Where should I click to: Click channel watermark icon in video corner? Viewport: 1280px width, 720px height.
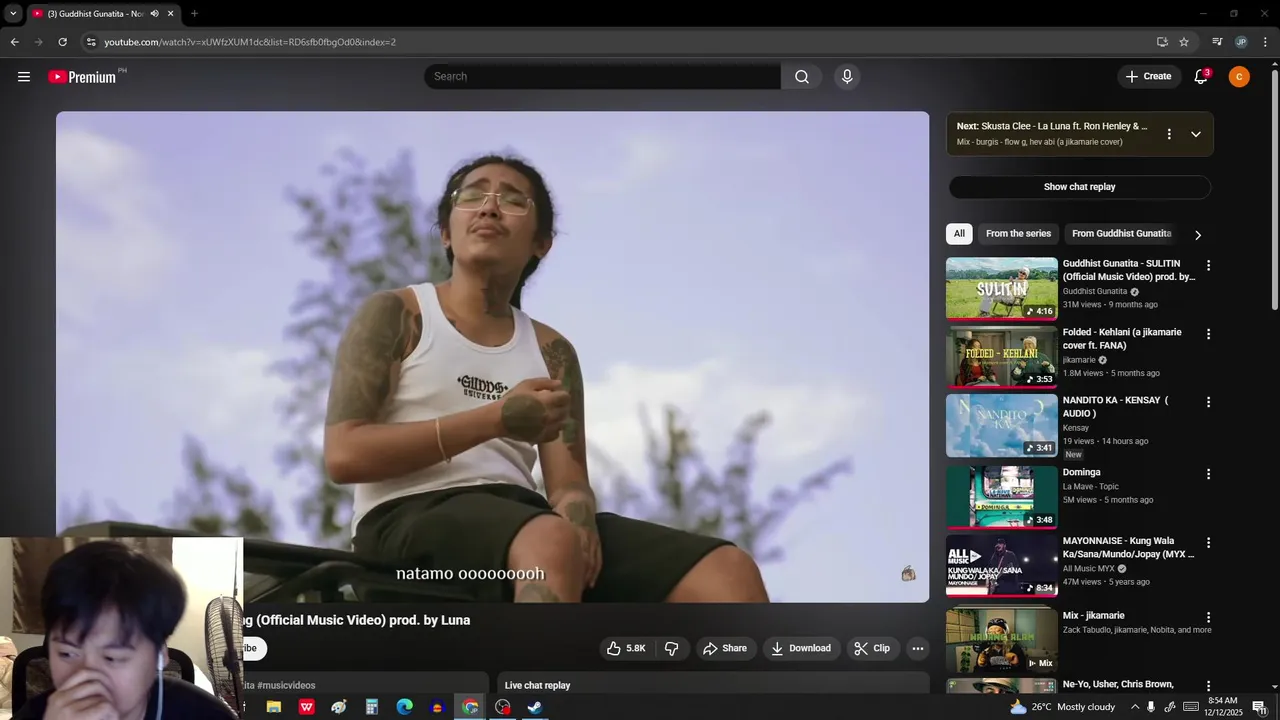[x=908, y=573]
